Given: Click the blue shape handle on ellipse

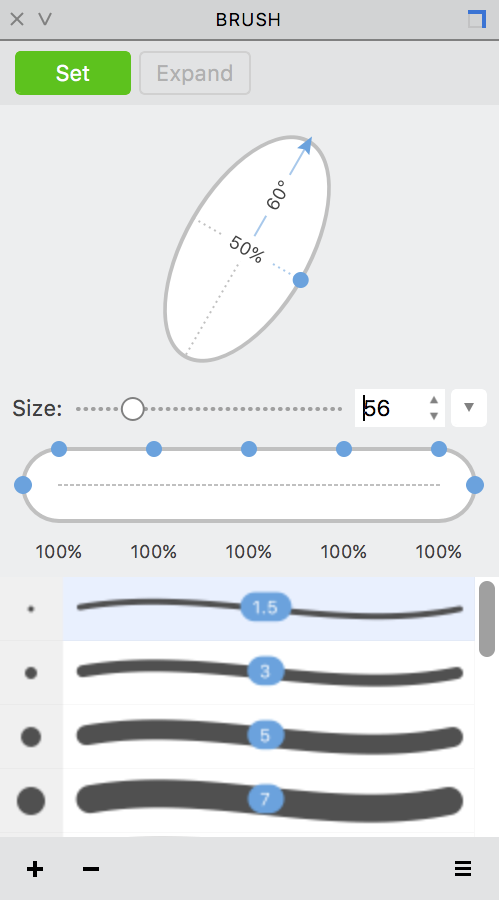Looking at the screenshot, I should tap(300, 280).
